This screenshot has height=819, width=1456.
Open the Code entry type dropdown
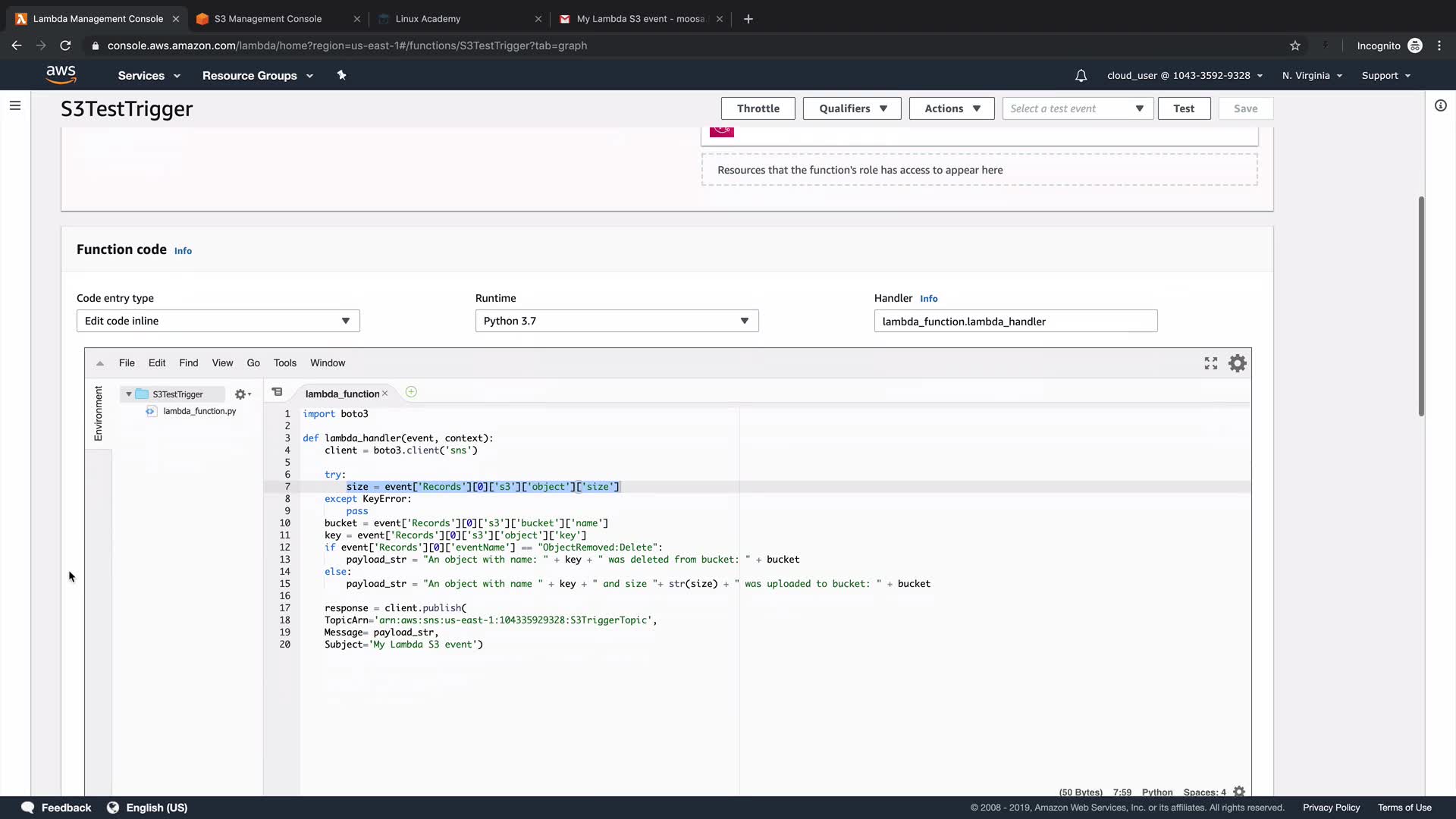pos(218,321)
